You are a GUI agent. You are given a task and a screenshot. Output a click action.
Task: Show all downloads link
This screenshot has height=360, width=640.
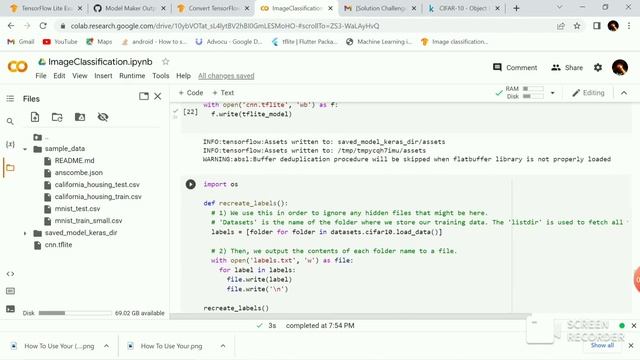[602, 345]
